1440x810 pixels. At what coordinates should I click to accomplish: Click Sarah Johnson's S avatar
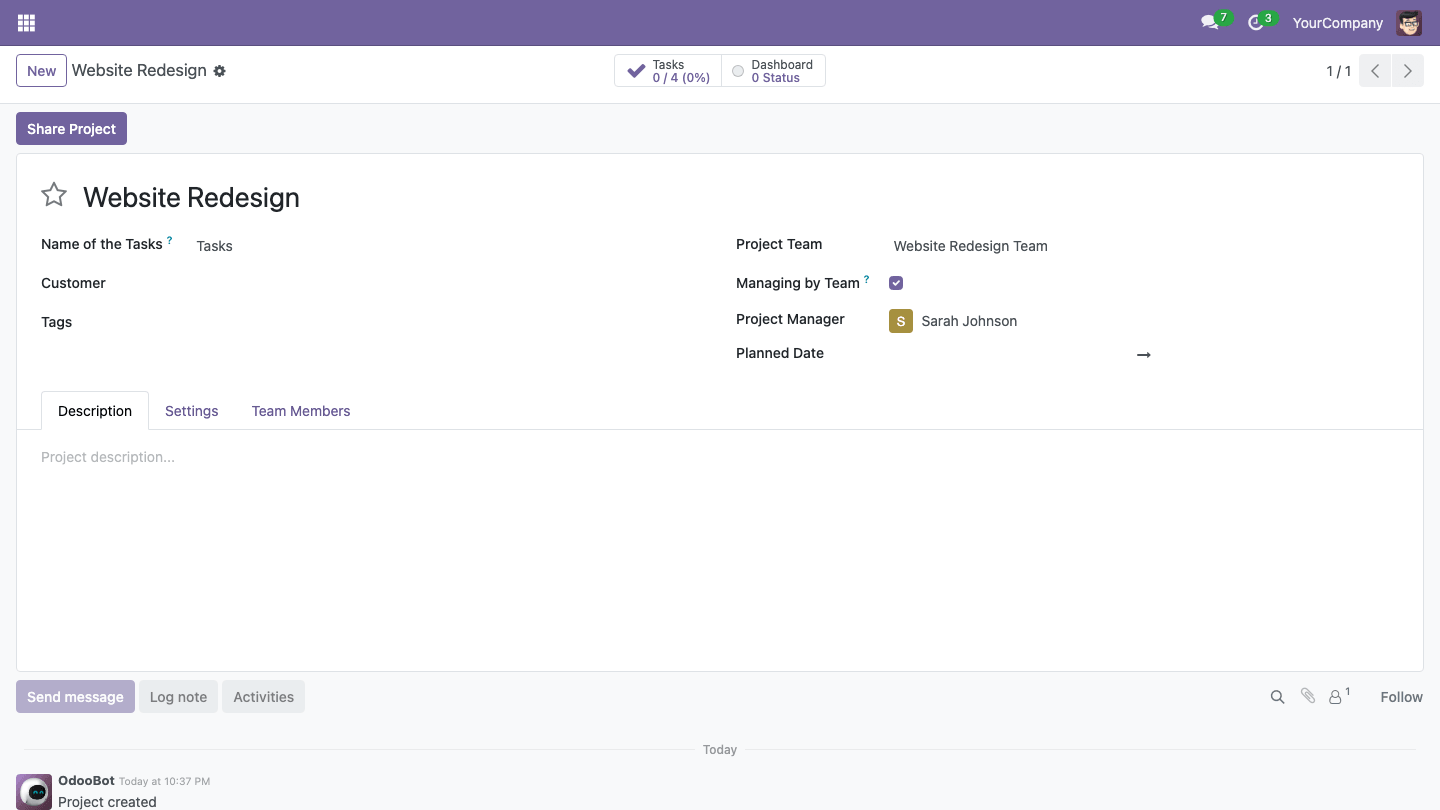[901, 321]
